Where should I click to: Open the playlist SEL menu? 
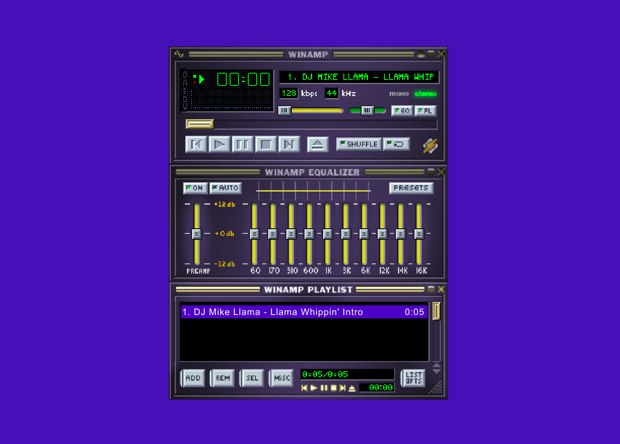coord(252,378)
